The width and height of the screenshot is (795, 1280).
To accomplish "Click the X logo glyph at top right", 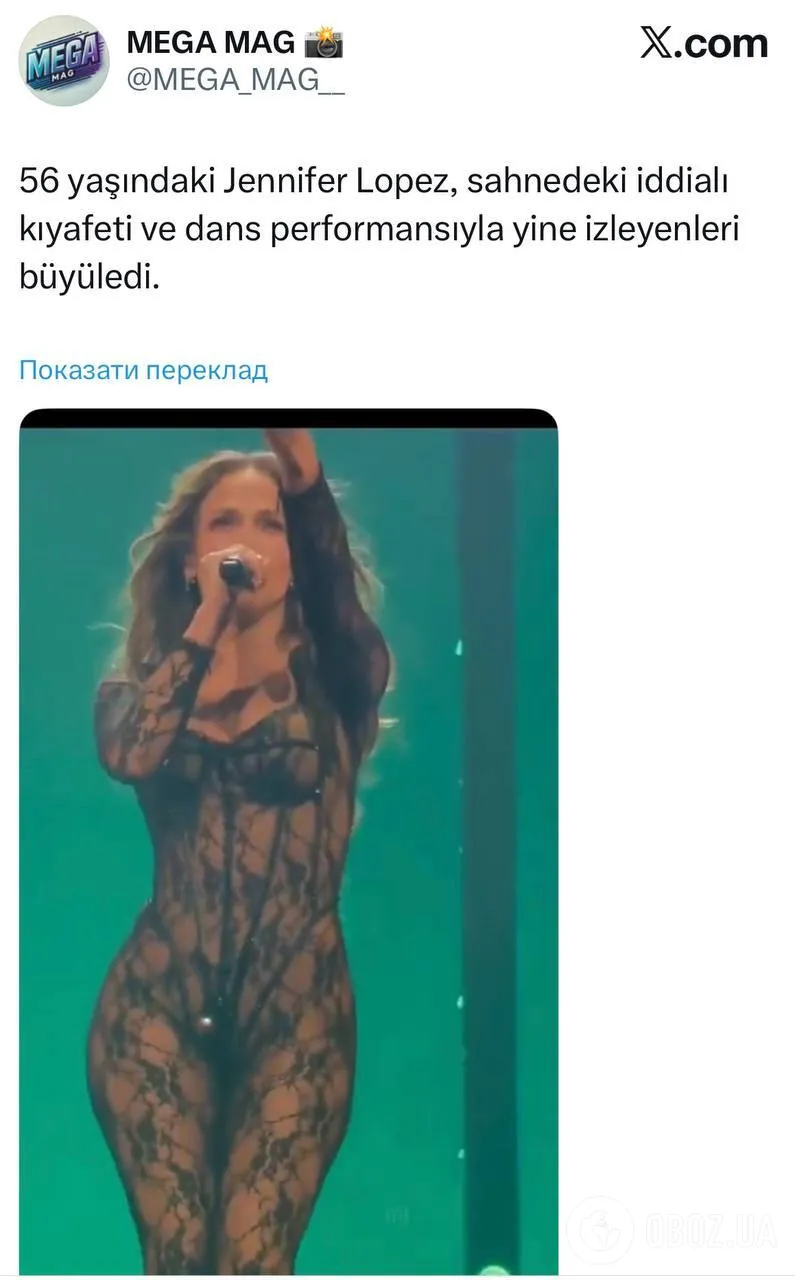I will [x=657, y=43].
